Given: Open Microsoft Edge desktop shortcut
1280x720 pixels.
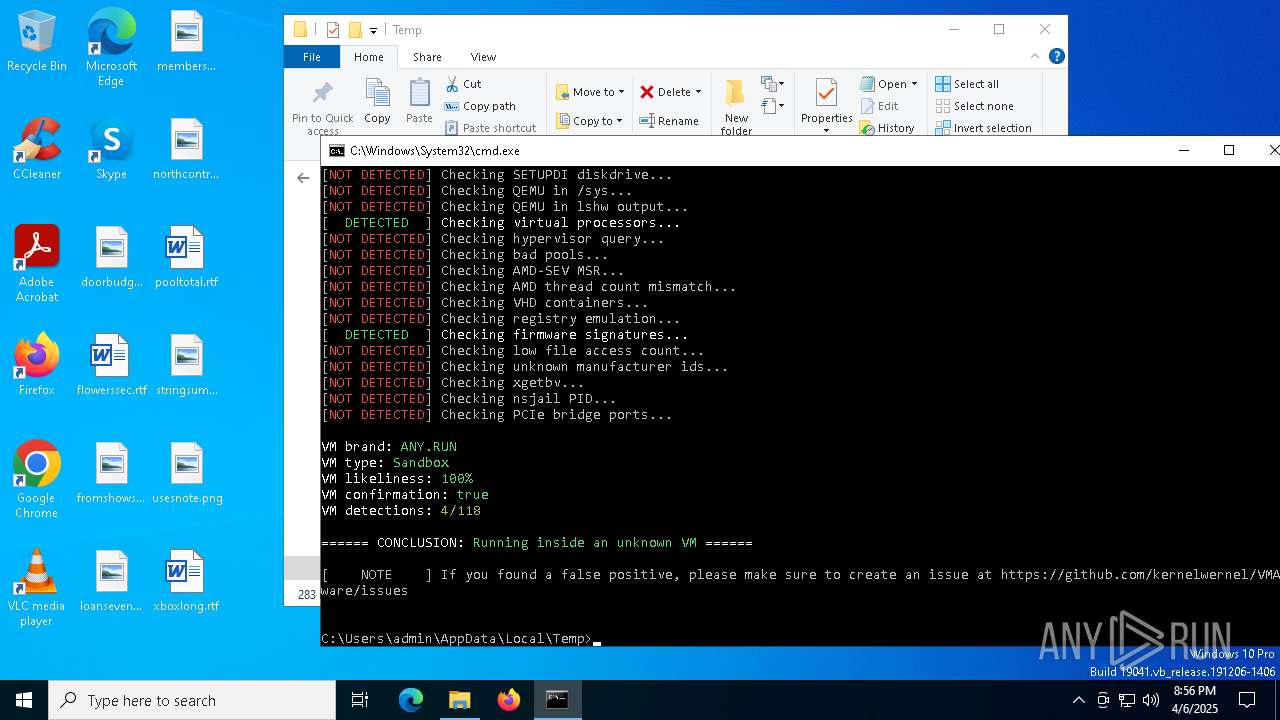Looking at the screenshot, I should (111, 47).
